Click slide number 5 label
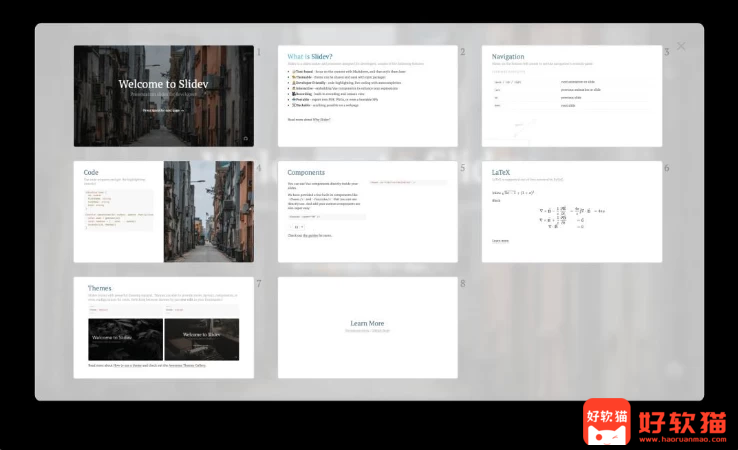Image resolution: width=738 pixels, height=450 pixels. pyautogui.click(x=463, y=168)
